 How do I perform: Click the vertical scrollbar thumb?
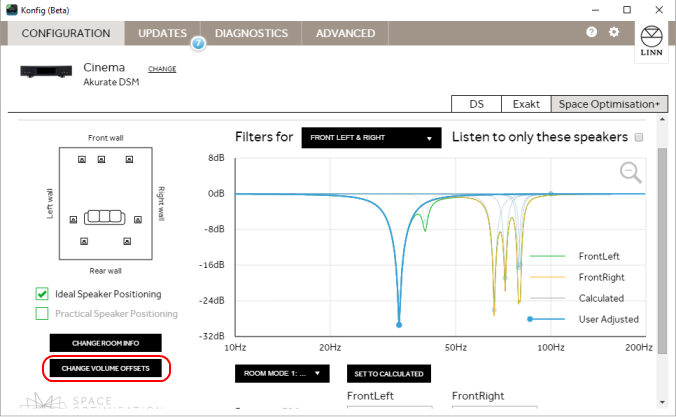pos(662,251)
